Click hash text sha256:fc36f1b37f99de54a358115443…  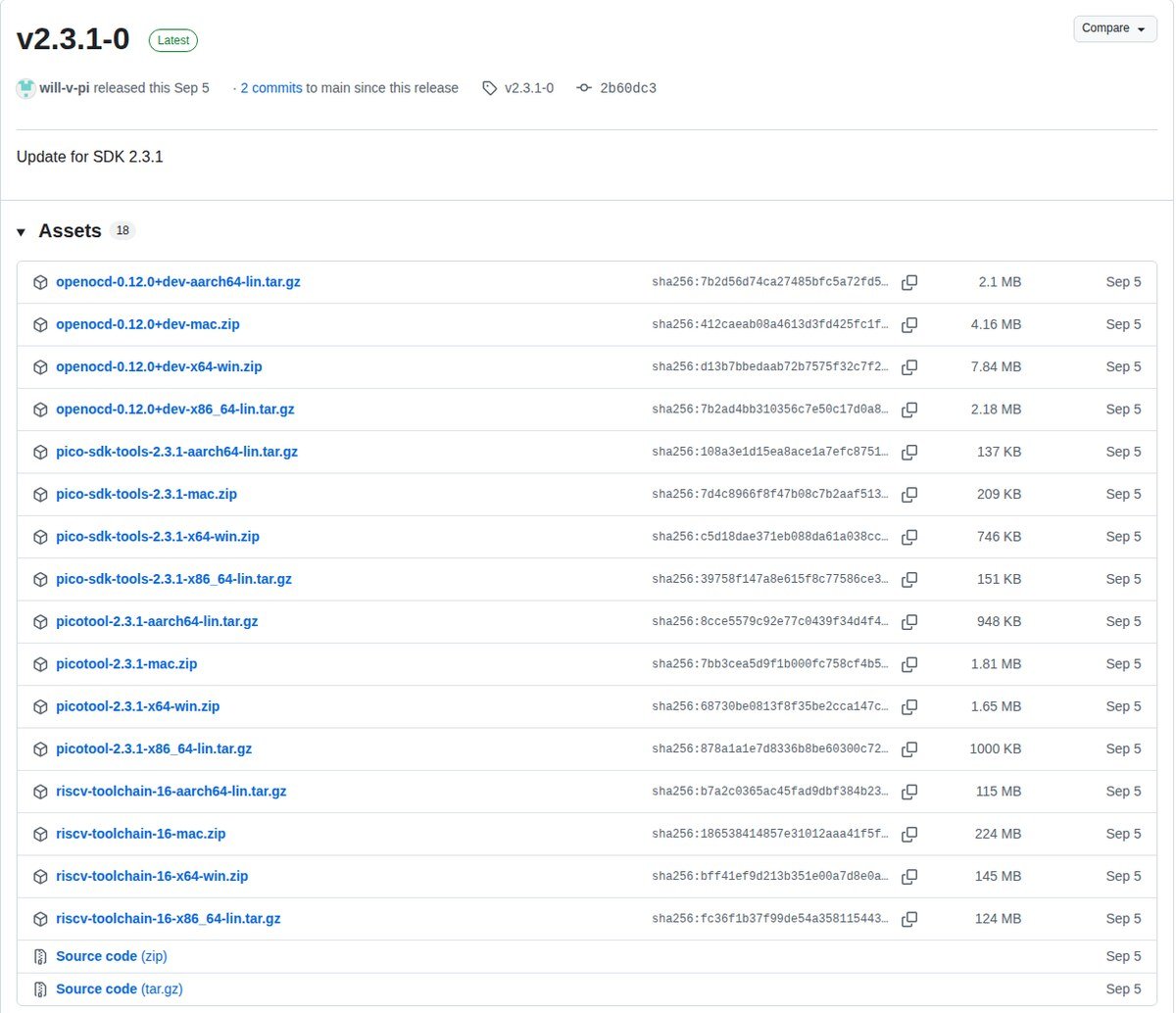771,919
